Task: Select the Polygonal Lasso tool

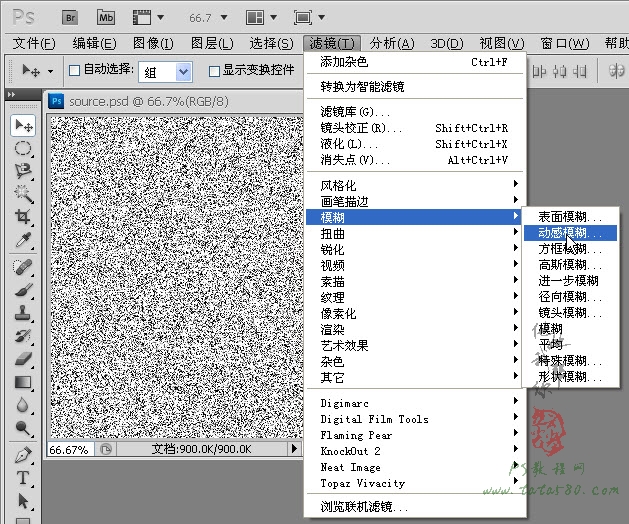Action: coord(23,171)
